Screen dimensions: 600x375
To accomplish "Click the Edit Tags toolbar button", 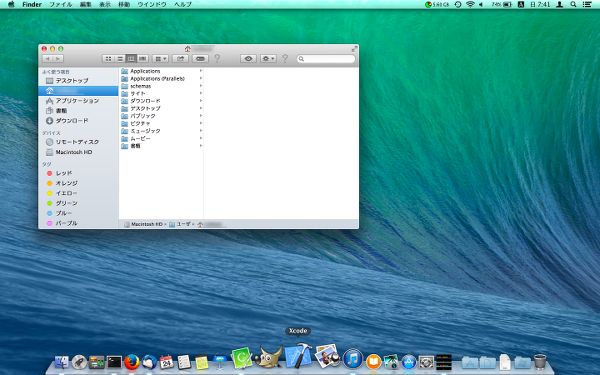I will point(200,59).
